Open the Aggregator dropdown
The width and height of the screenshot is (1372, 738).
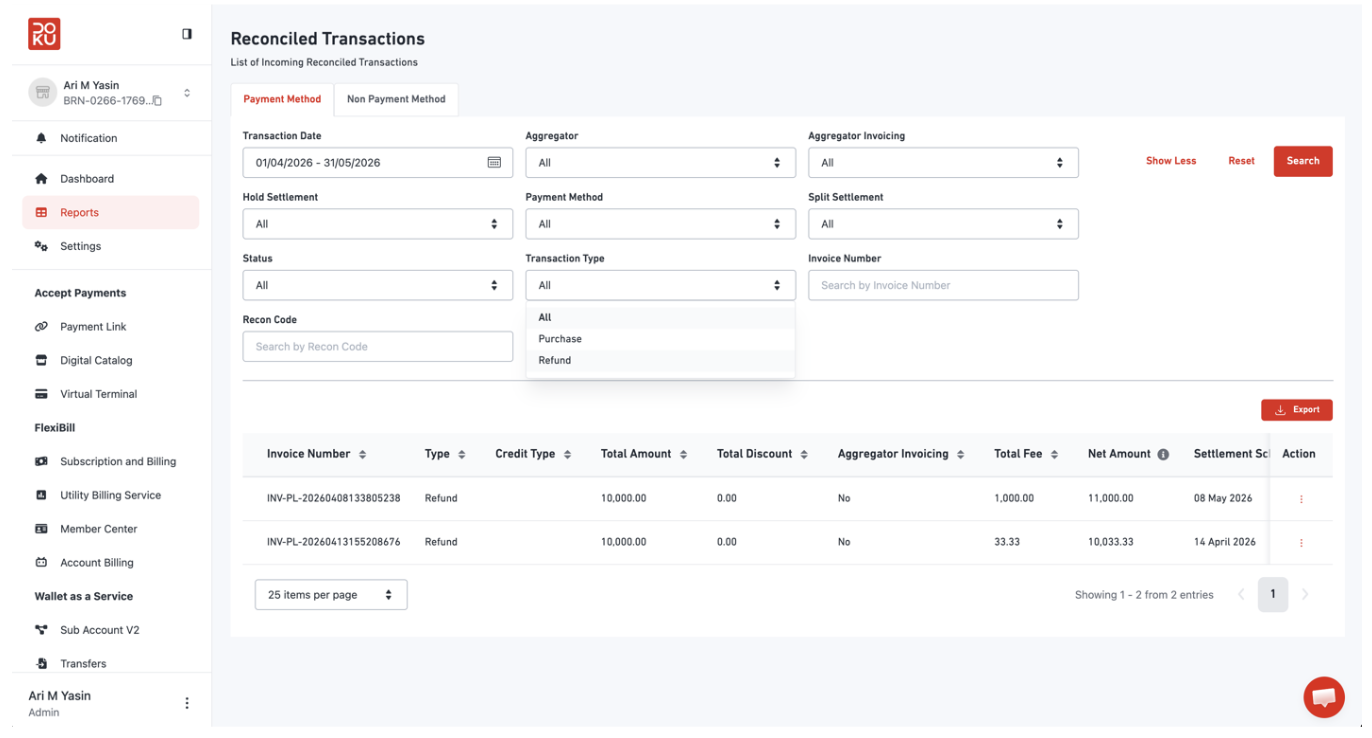tap(661, 163)
